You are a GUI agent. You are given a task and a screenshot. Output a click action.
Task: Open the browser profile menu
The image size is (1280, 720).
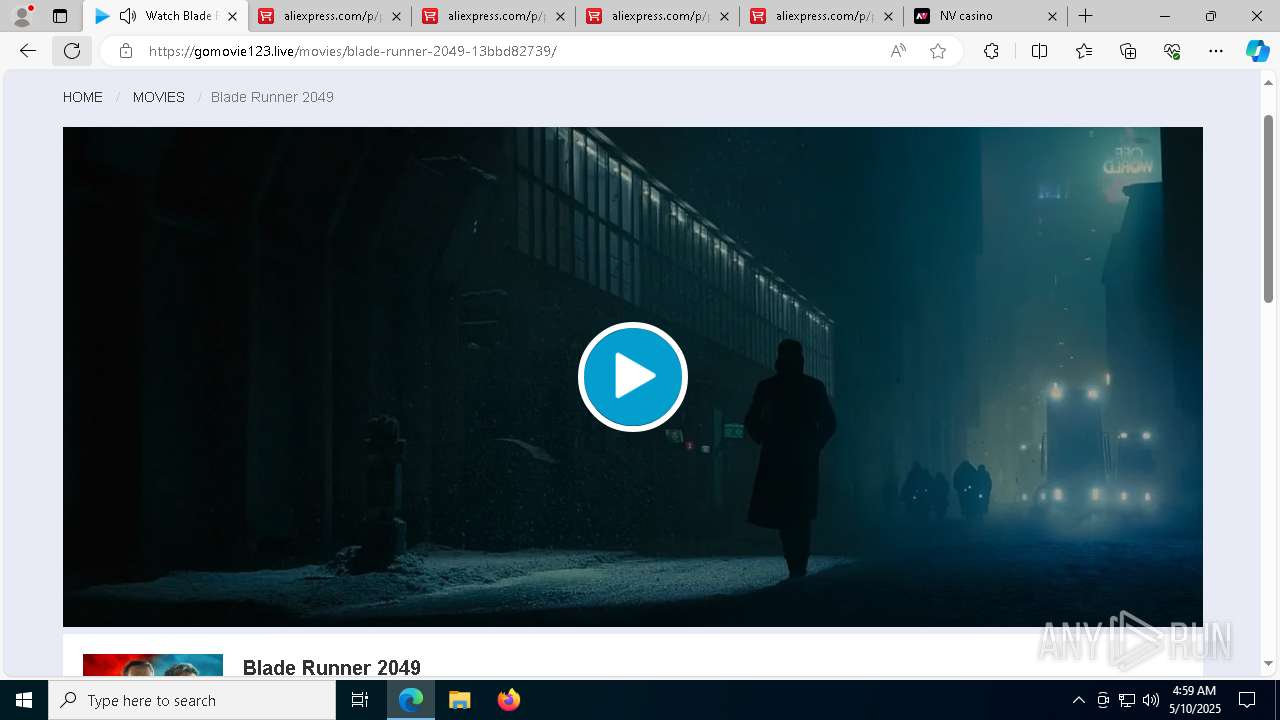(x=22, y=16)
